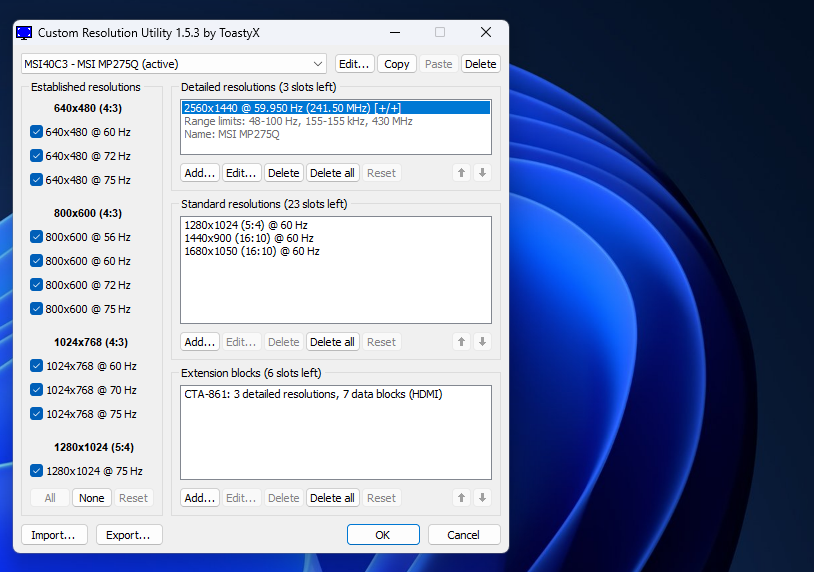Select 1280x1024 (5:4) @ 60 Hz standard resolution
Image resolution: width=814 pixels, height=572 pixels.
[x=335, y=225]
